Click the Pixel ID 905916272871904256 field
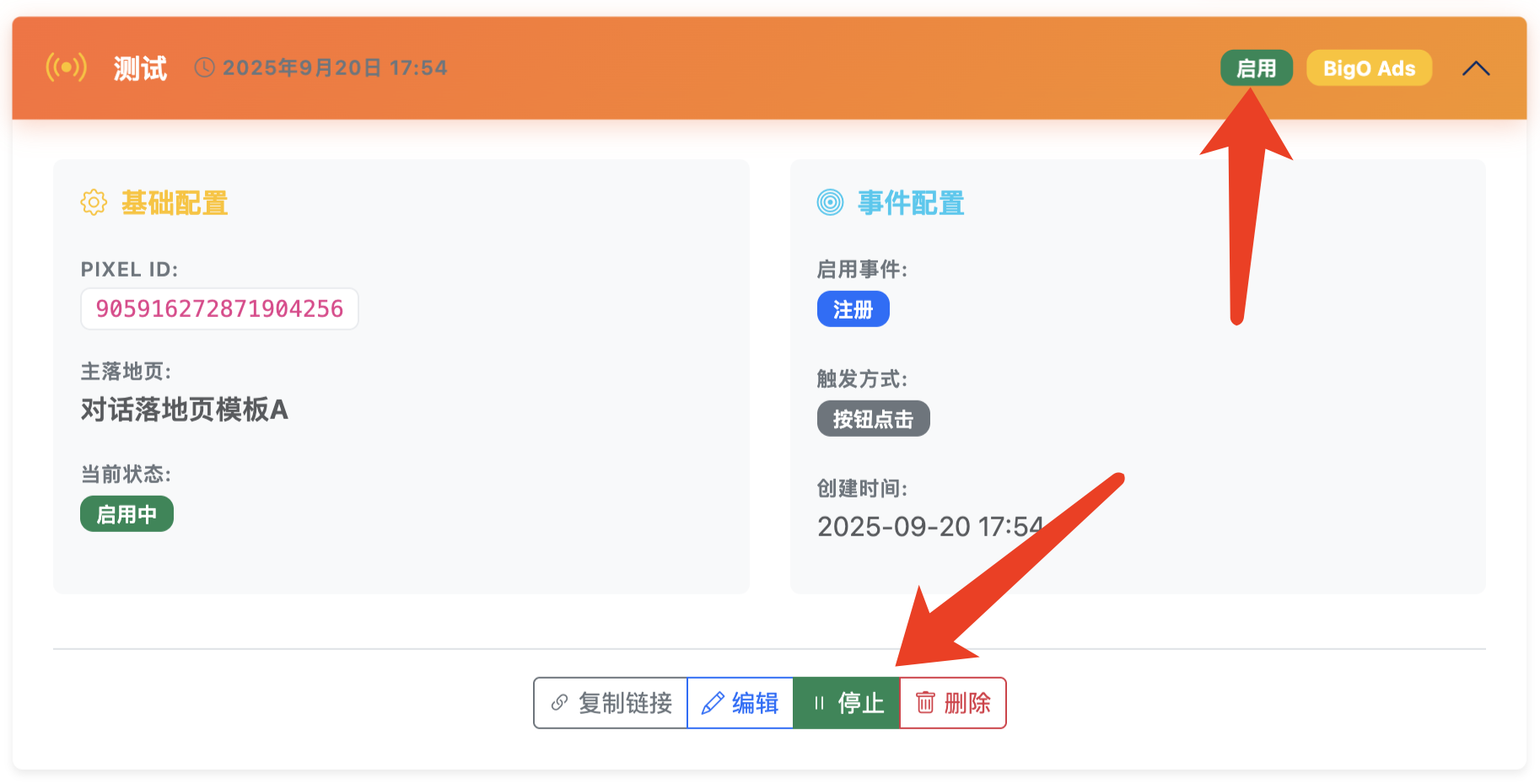 219,309
